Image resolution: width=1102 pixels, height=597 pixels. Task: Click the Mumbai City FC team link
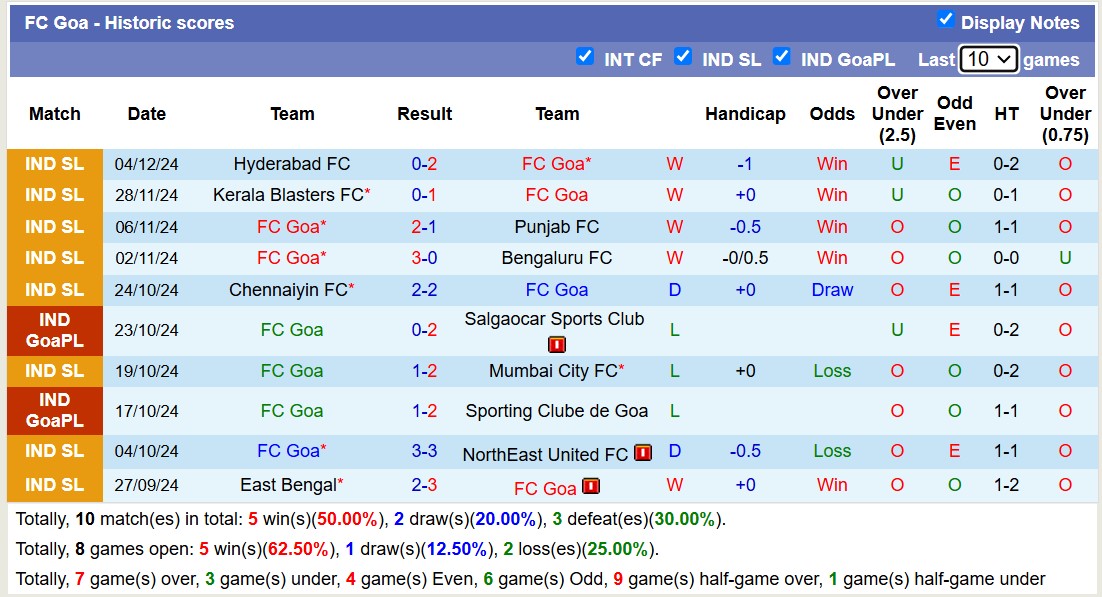click(x=553, y=371)
